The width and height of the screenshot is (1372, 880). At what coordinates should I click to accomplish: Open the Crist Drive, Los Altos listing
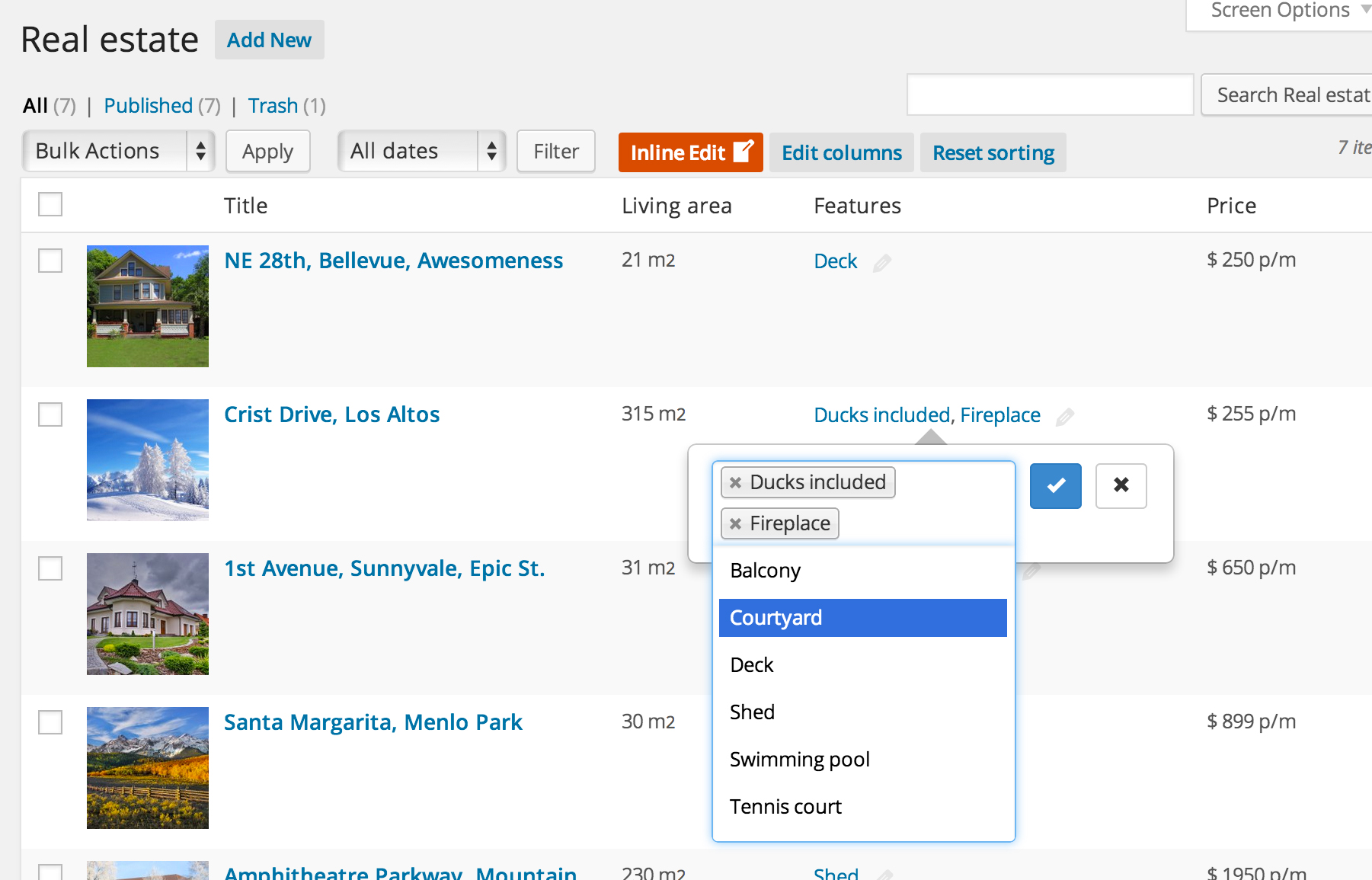tap(331, 414)
